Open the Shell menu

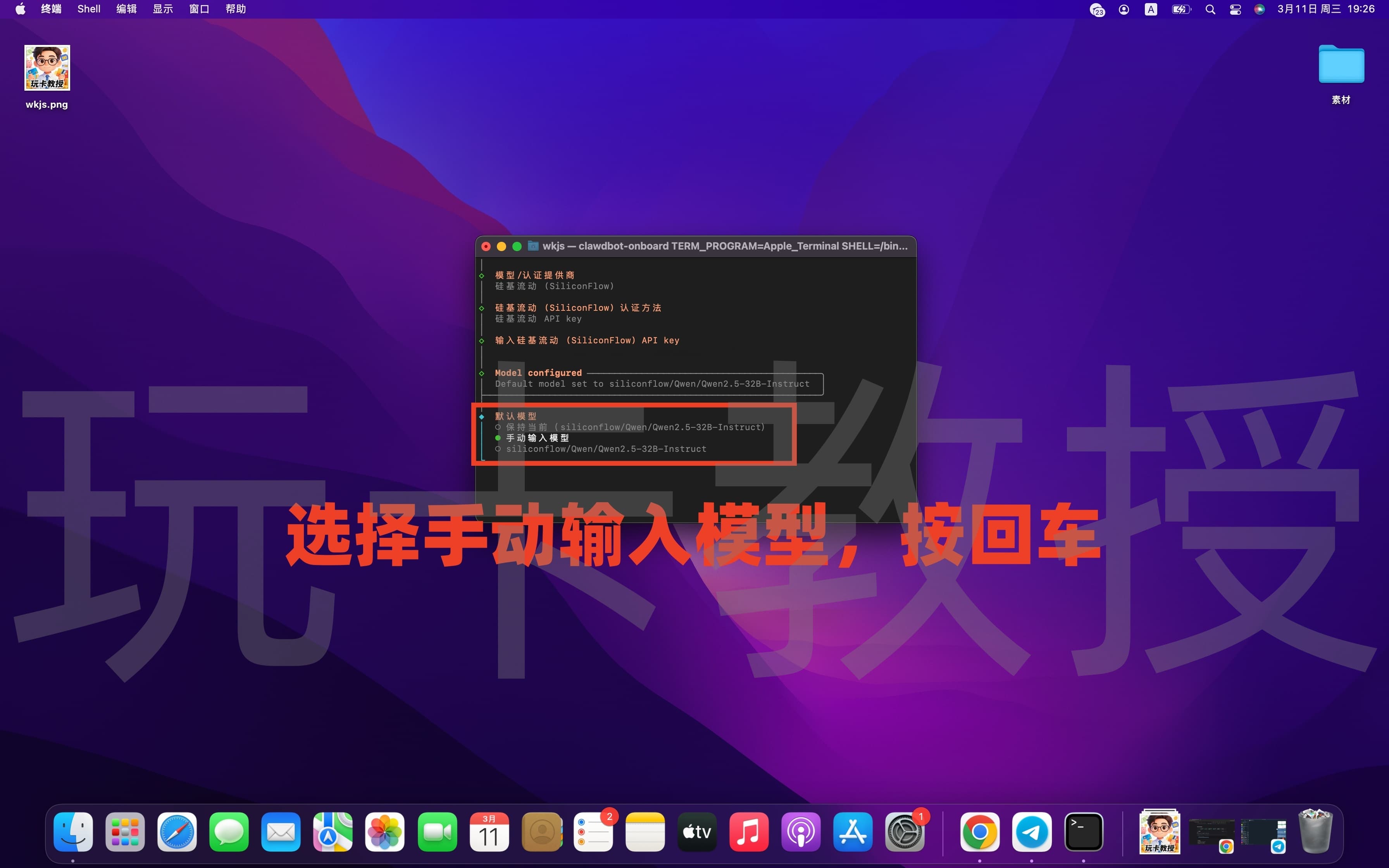[x=88, y=9]
